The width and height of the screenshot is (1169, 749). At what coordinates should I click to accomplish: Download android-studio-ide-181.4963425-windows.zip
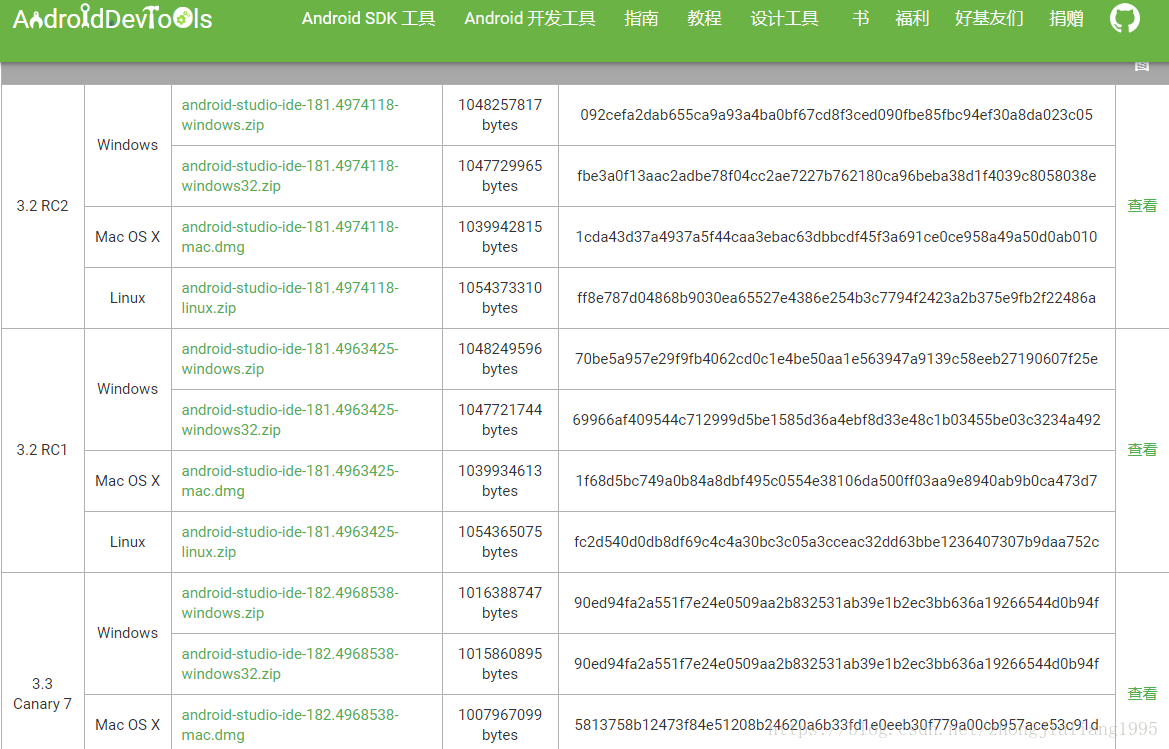point(290,359)
